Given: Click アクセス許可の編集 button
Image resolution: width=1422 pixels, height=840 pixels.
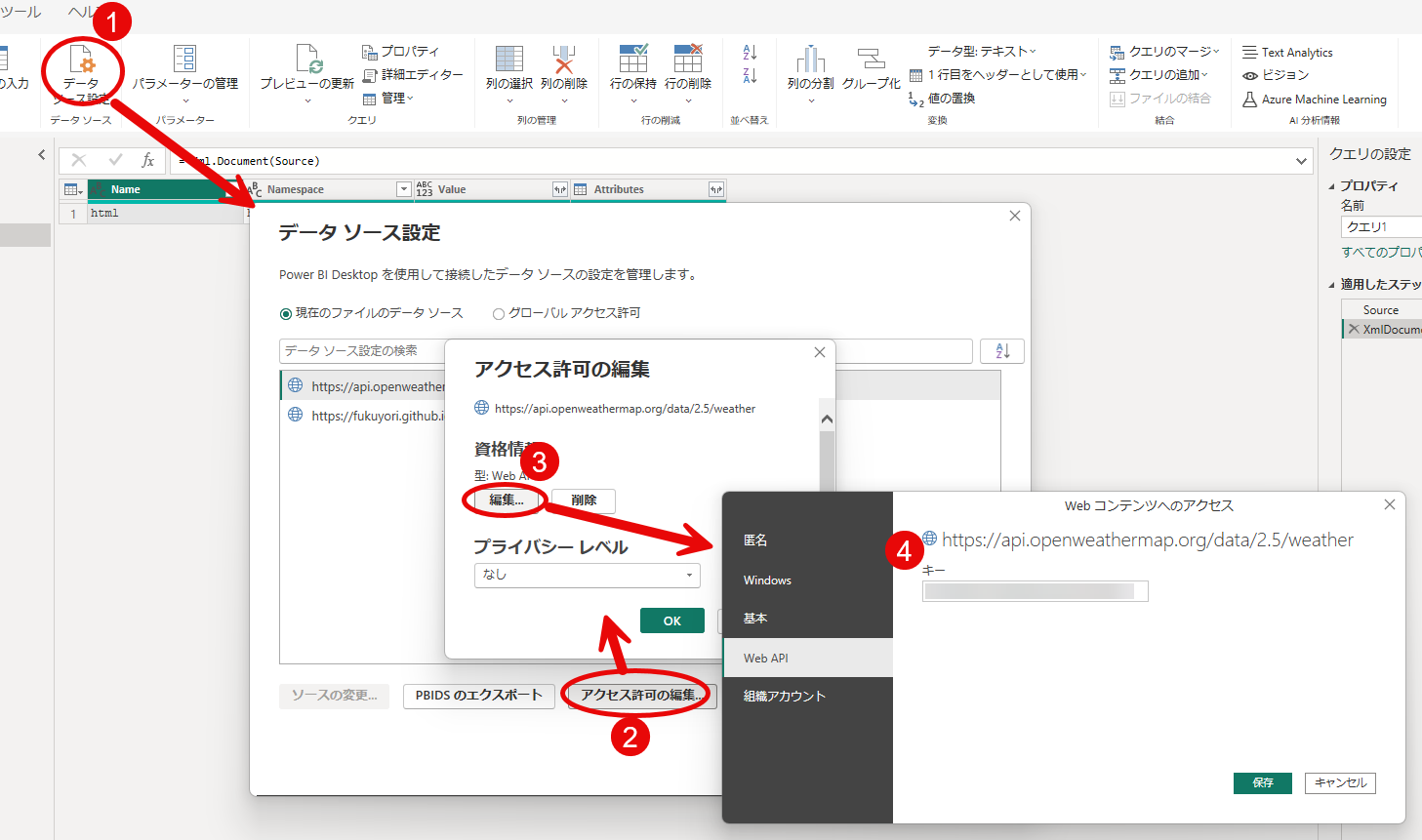Looking at the screenshot, I should click(642, 696).
